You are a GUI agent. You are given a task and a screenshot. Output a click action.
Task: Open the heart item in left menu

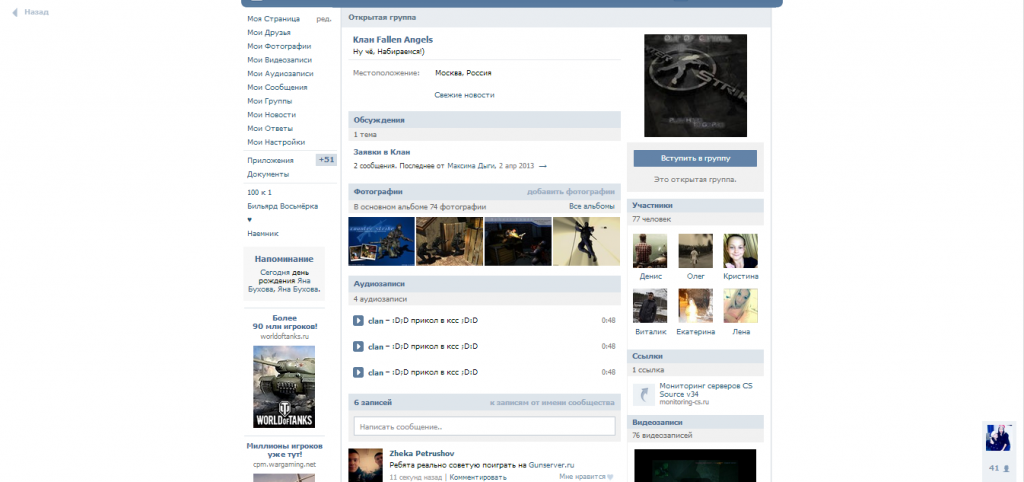pos(250,219)
